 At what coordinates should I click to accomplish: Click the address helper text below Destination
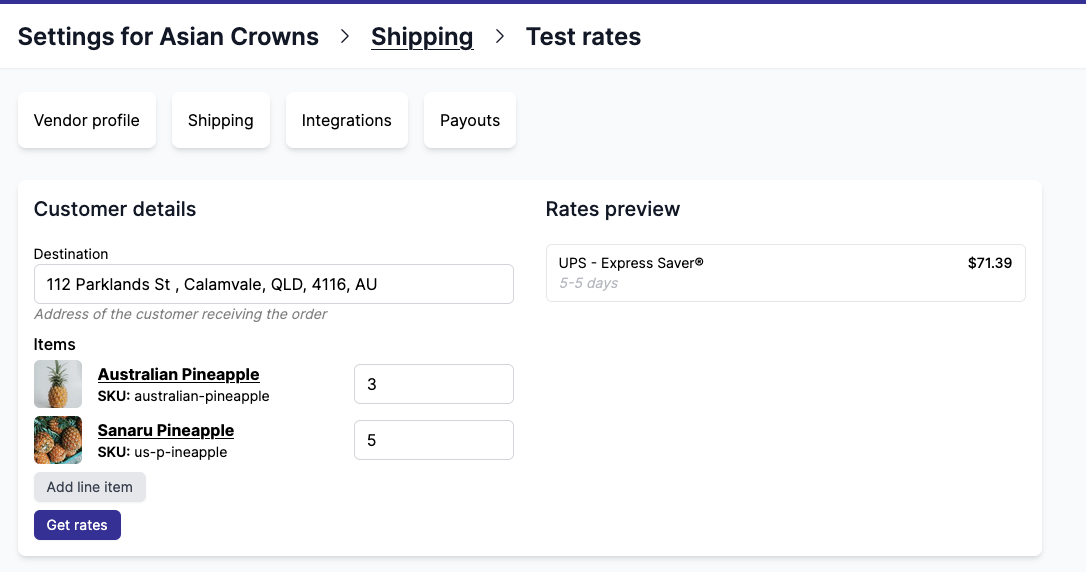[x=180, y=314]
